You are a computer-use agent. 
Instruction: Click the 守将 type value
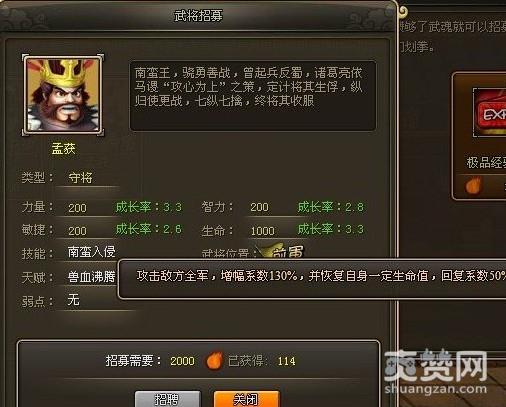80,178
